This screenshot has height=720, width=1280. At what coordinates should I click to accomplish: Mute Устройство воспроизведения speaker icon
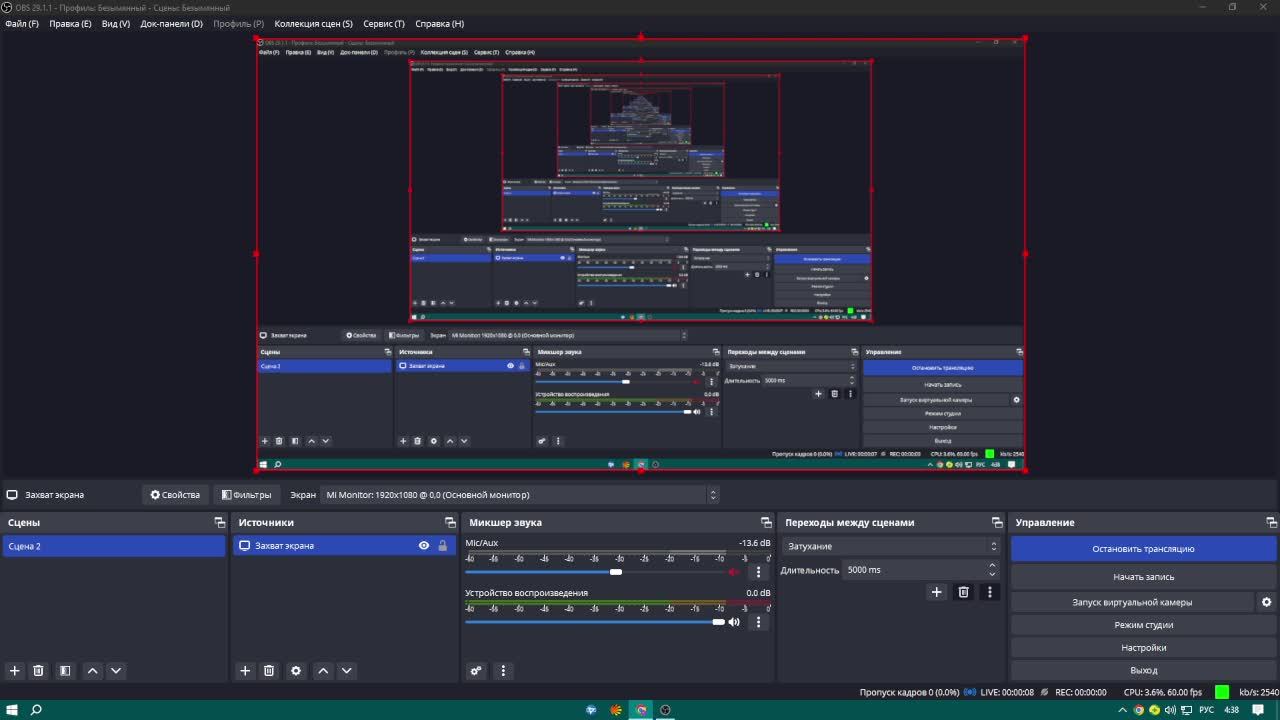click(x=734, y=622)
